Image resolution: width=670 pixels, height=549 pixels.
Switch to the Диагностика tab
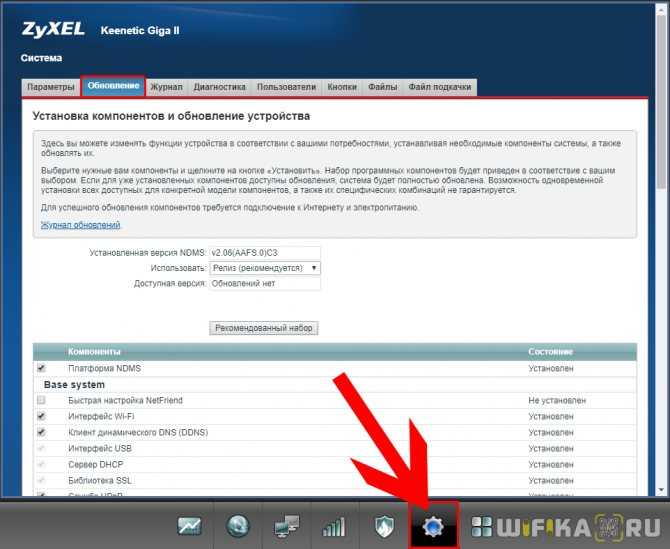[220, 87]
